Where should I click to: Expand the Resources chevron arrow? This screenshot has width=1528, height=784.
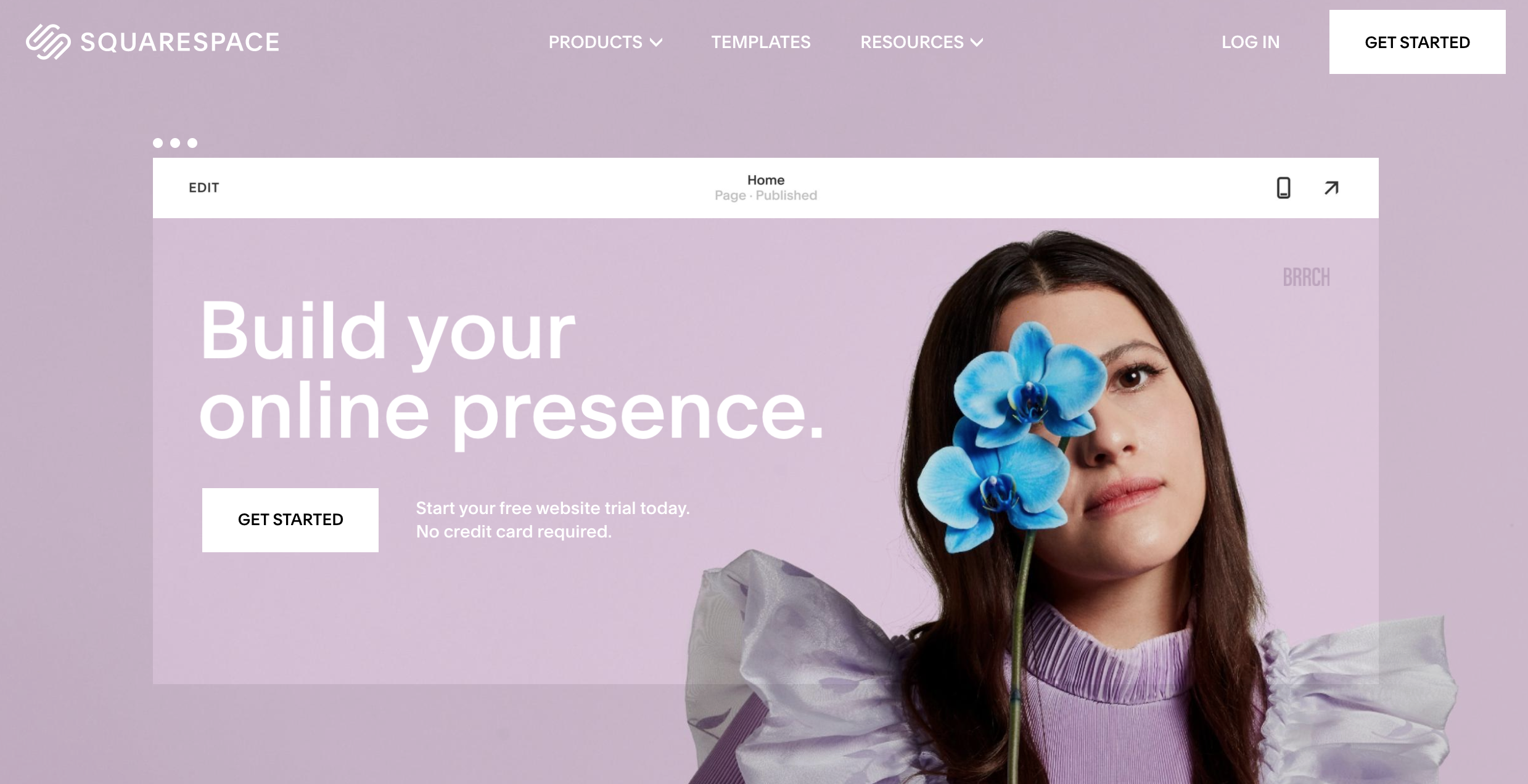click(977, 43)
